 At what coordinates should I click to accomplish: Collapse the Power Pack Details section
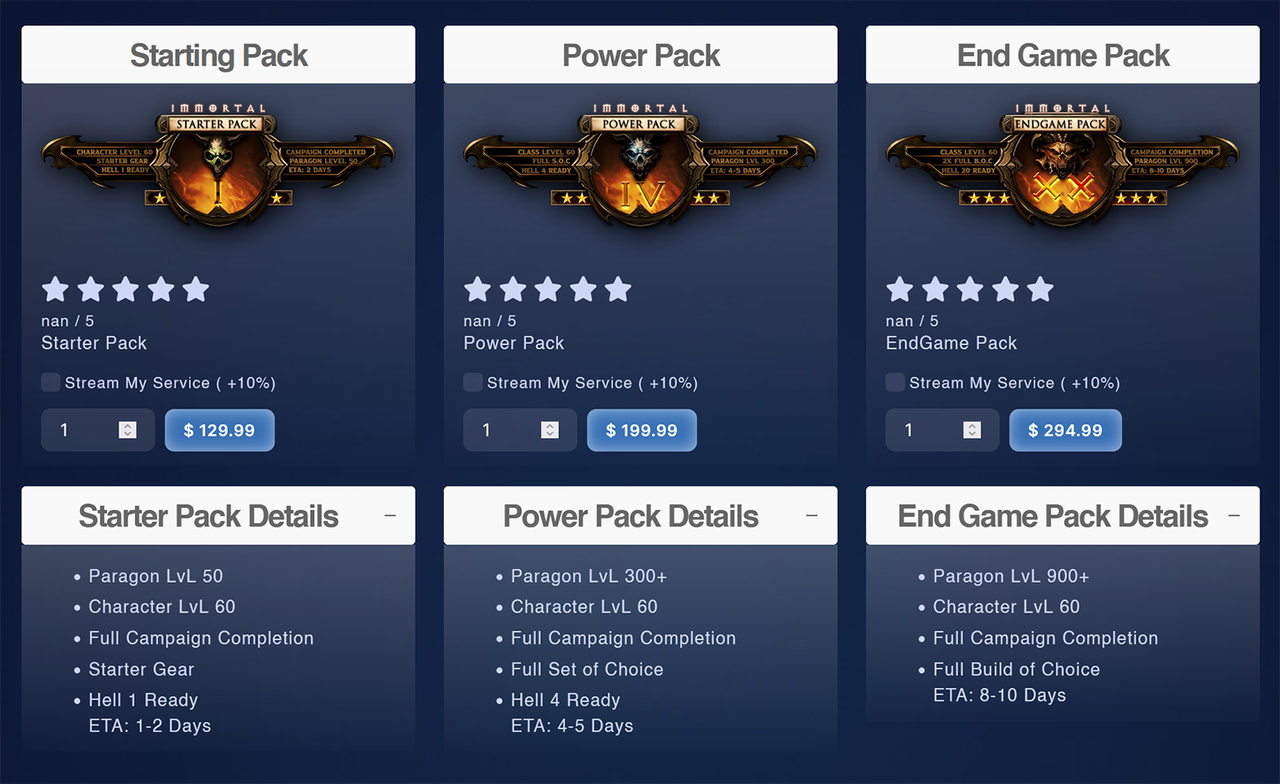[x=812, y=516]
